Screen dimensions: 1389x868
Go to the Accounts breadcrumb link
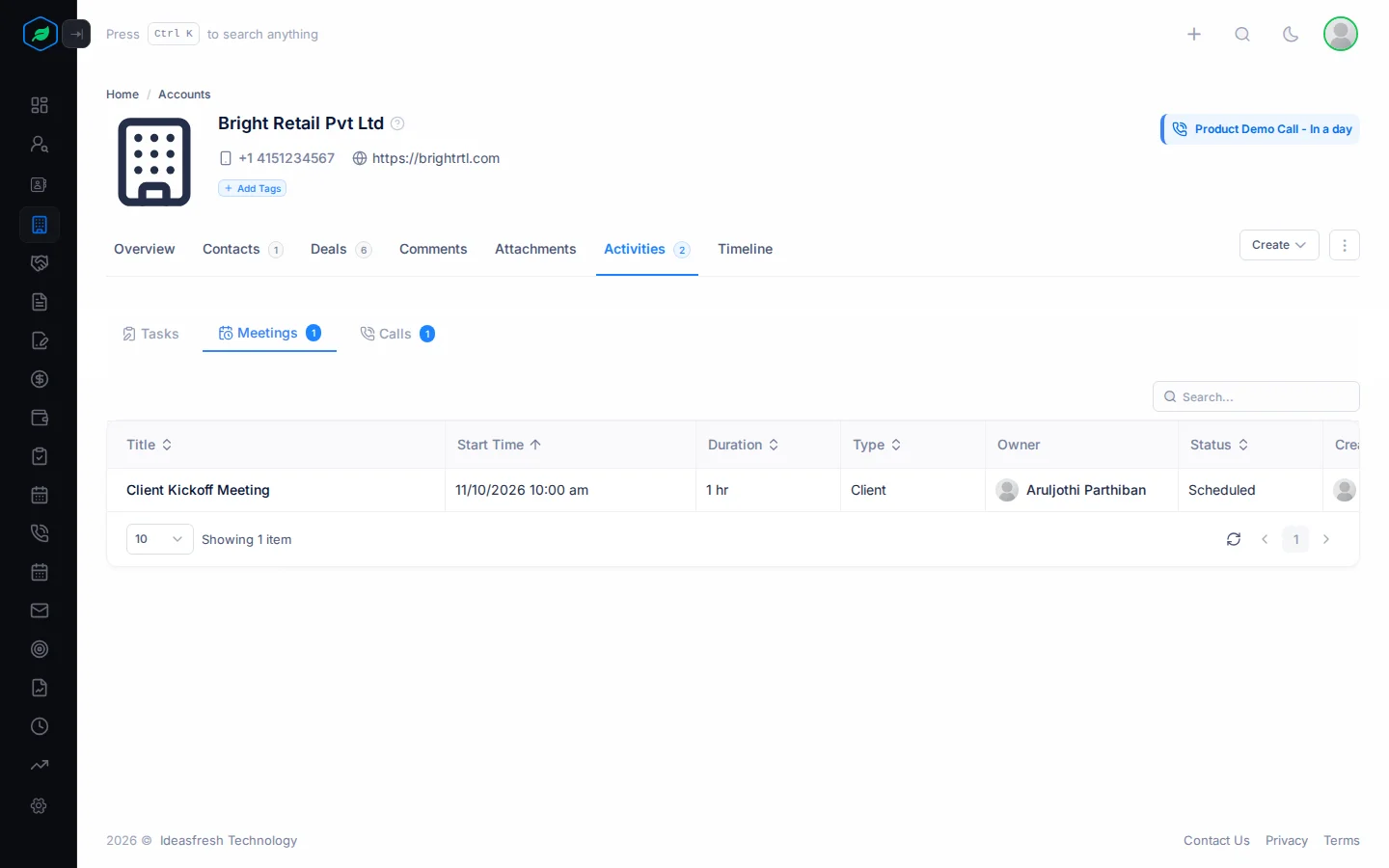184,95
